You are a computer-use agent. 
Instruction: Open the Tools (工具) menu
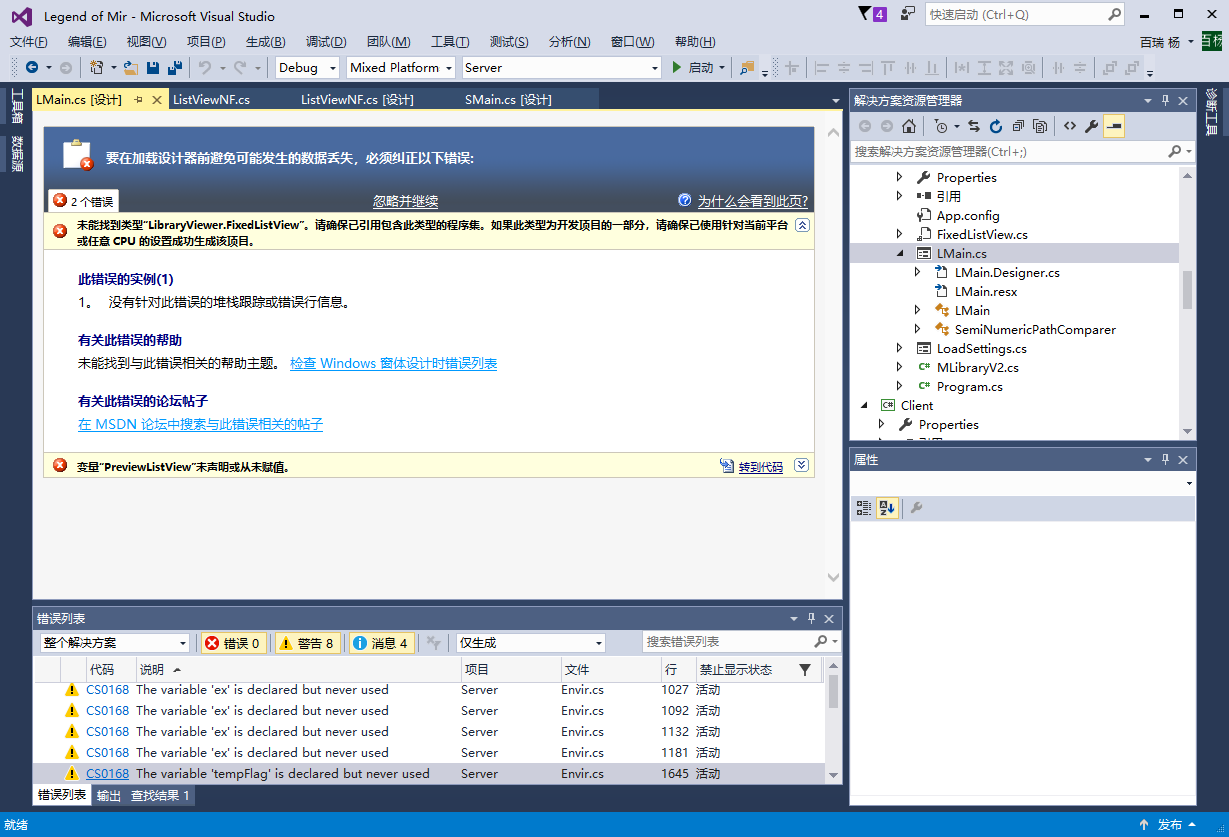tap(450, 41)
